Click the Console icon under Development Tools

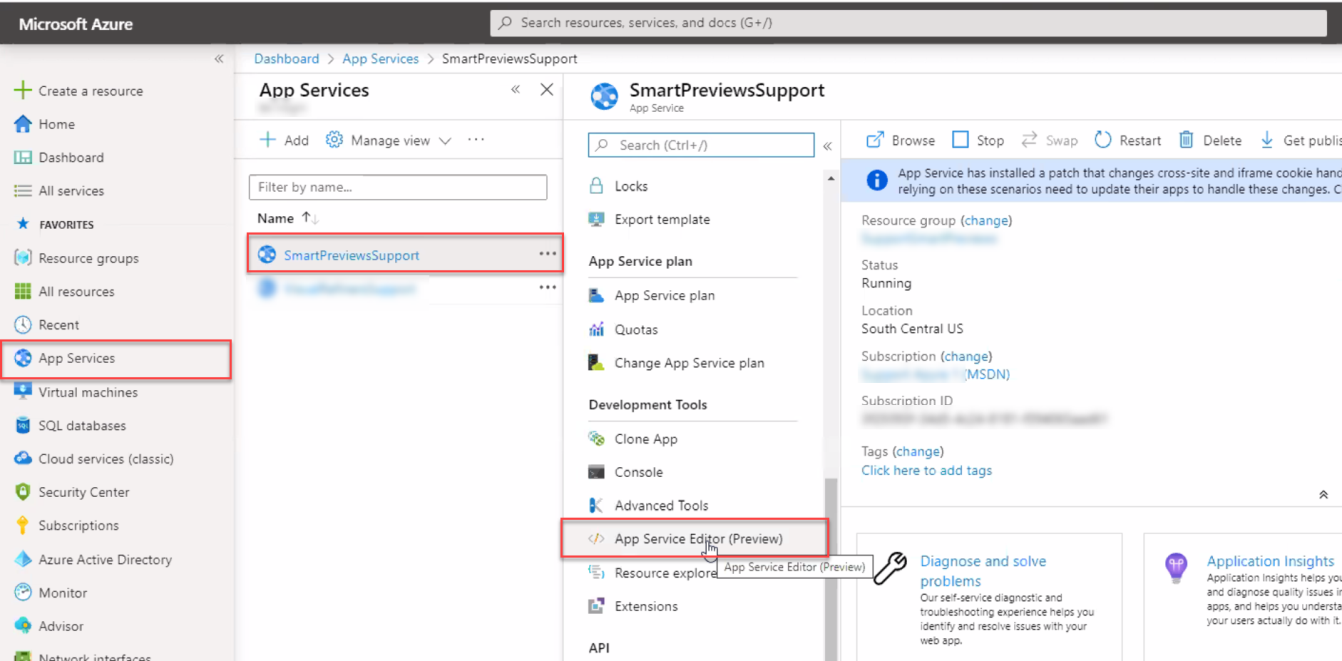tap(596, 472)
